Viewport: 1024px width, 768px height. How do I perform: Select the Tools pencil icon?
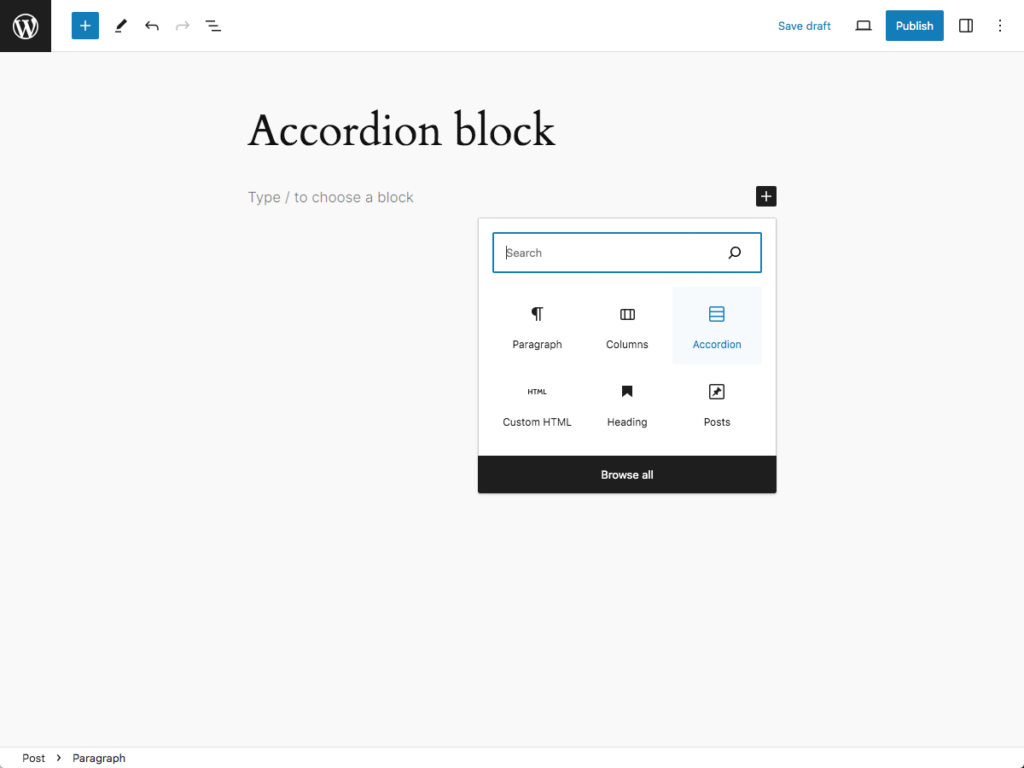coord(120,26)
